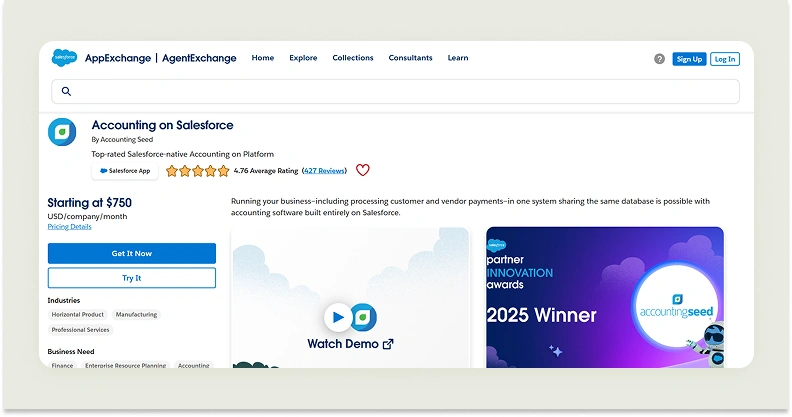This screenshot has width=792, height=417.
Task: Open the Learn menu
Action: coord(458,58)
